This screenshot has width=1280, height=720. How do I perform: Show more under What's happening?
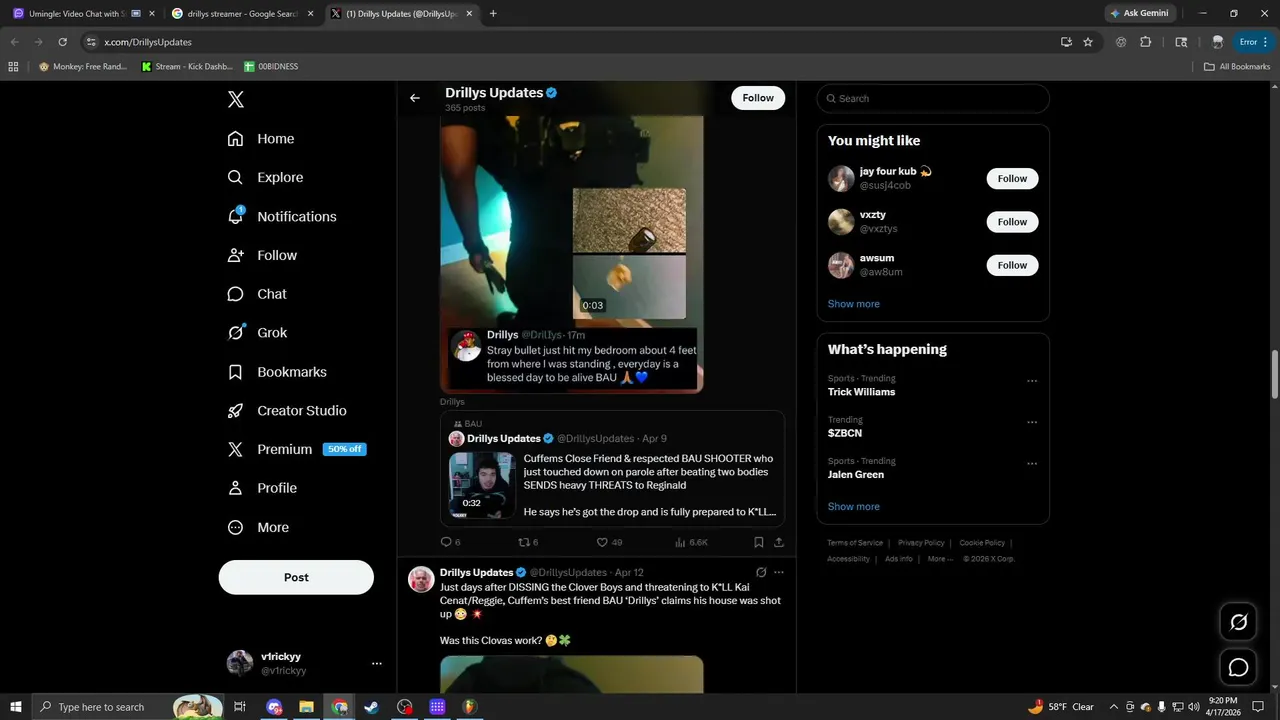tap(854, 507)
